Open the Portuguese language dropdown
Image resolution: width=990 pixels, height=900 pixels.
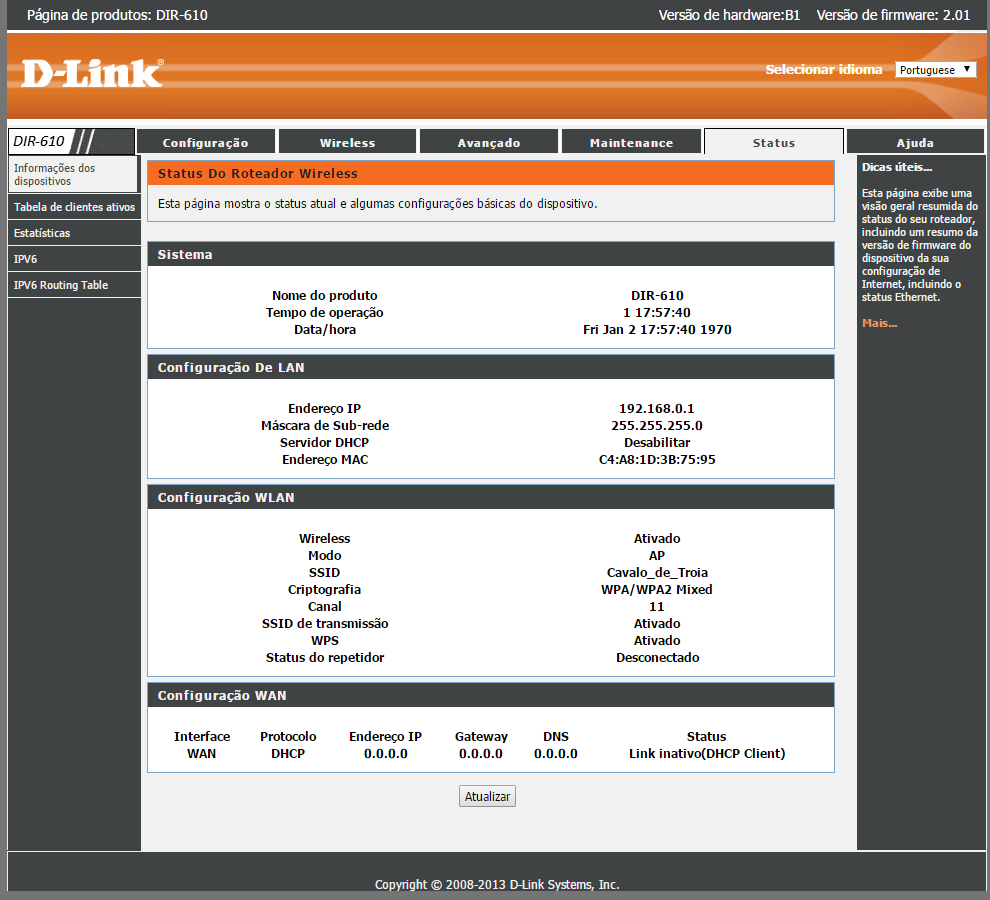[935, 69]
